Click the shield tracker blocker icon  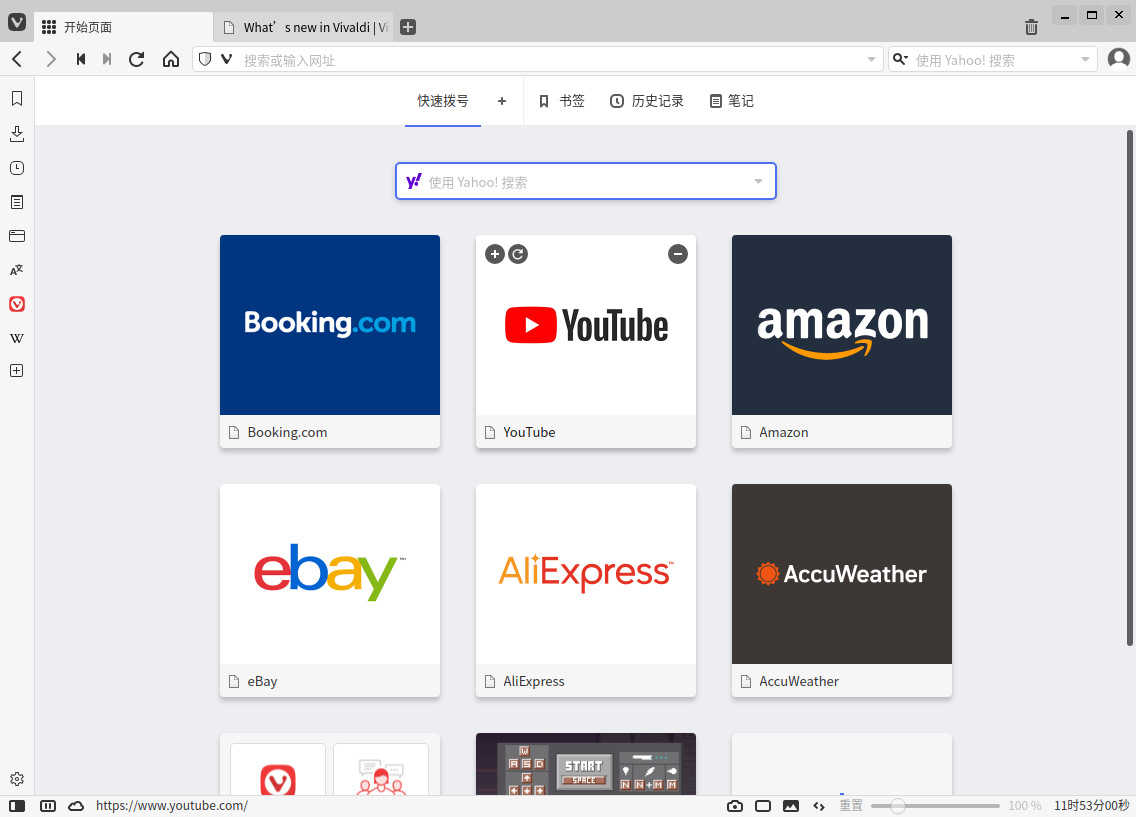tap(205, 59)
